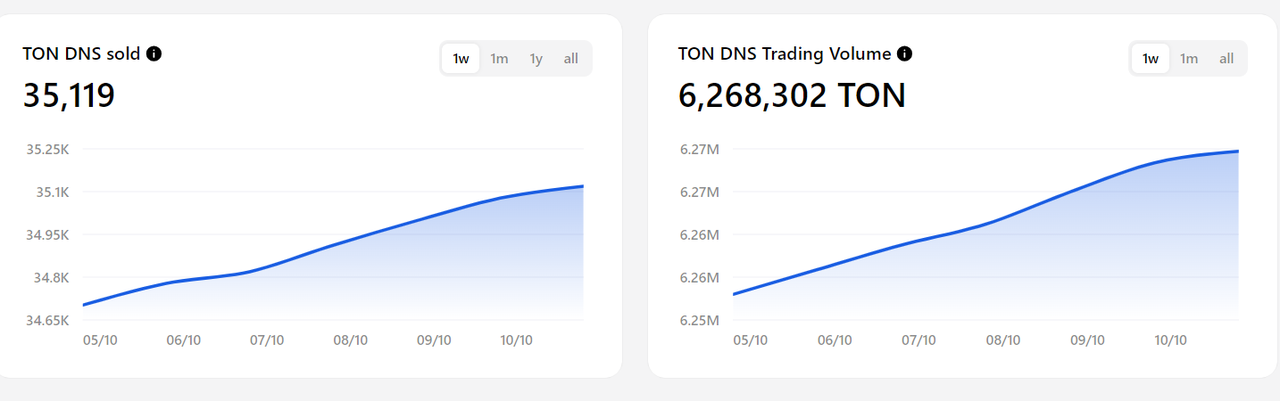1280x401 pixels.
Task: Click the 07/10 date on the Trading Volume chart
Action: 918,340
